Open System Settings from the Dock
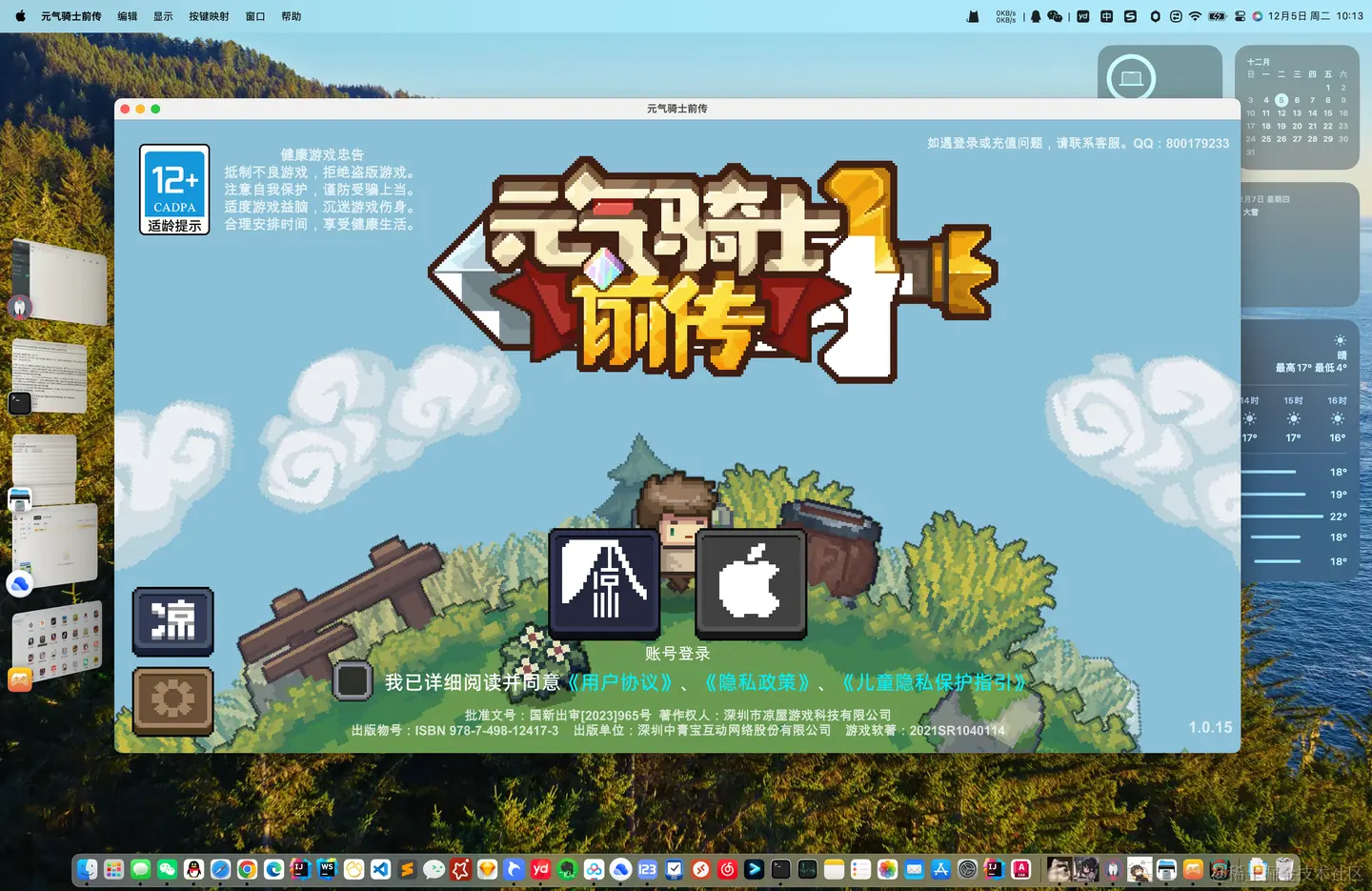Viewport: 1372px width, 891px height. pos(967,869)
